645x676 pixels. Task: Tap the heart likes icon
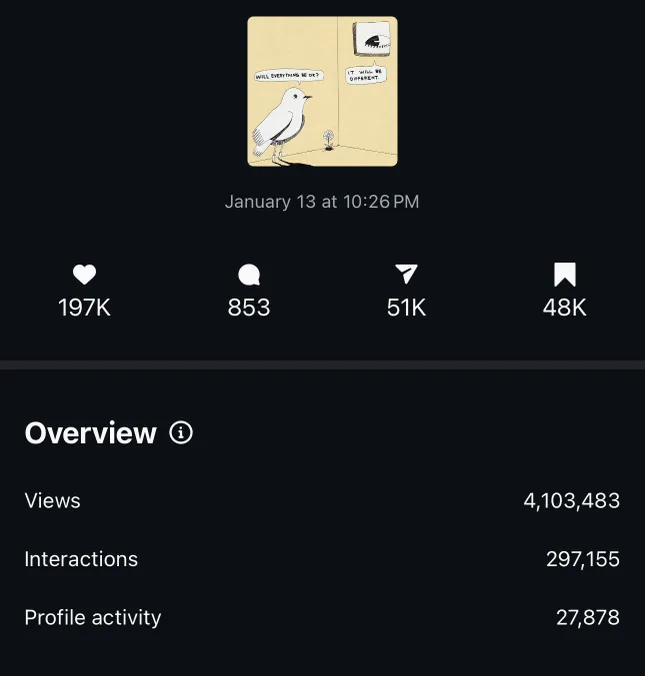coord(85,274)
